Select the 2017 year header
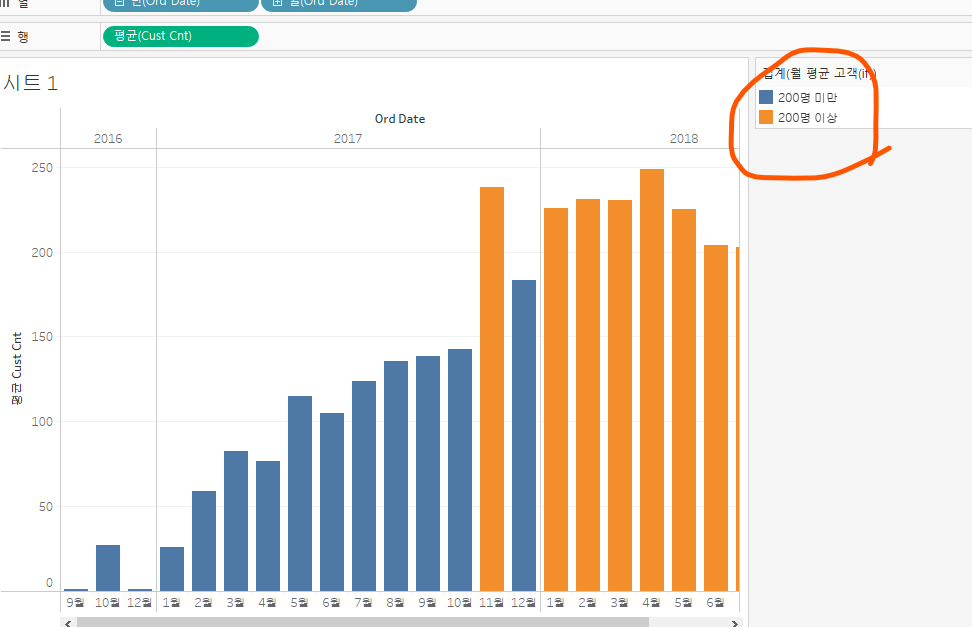The height and width of the screenshot is (627, 972). coord(348,138)
